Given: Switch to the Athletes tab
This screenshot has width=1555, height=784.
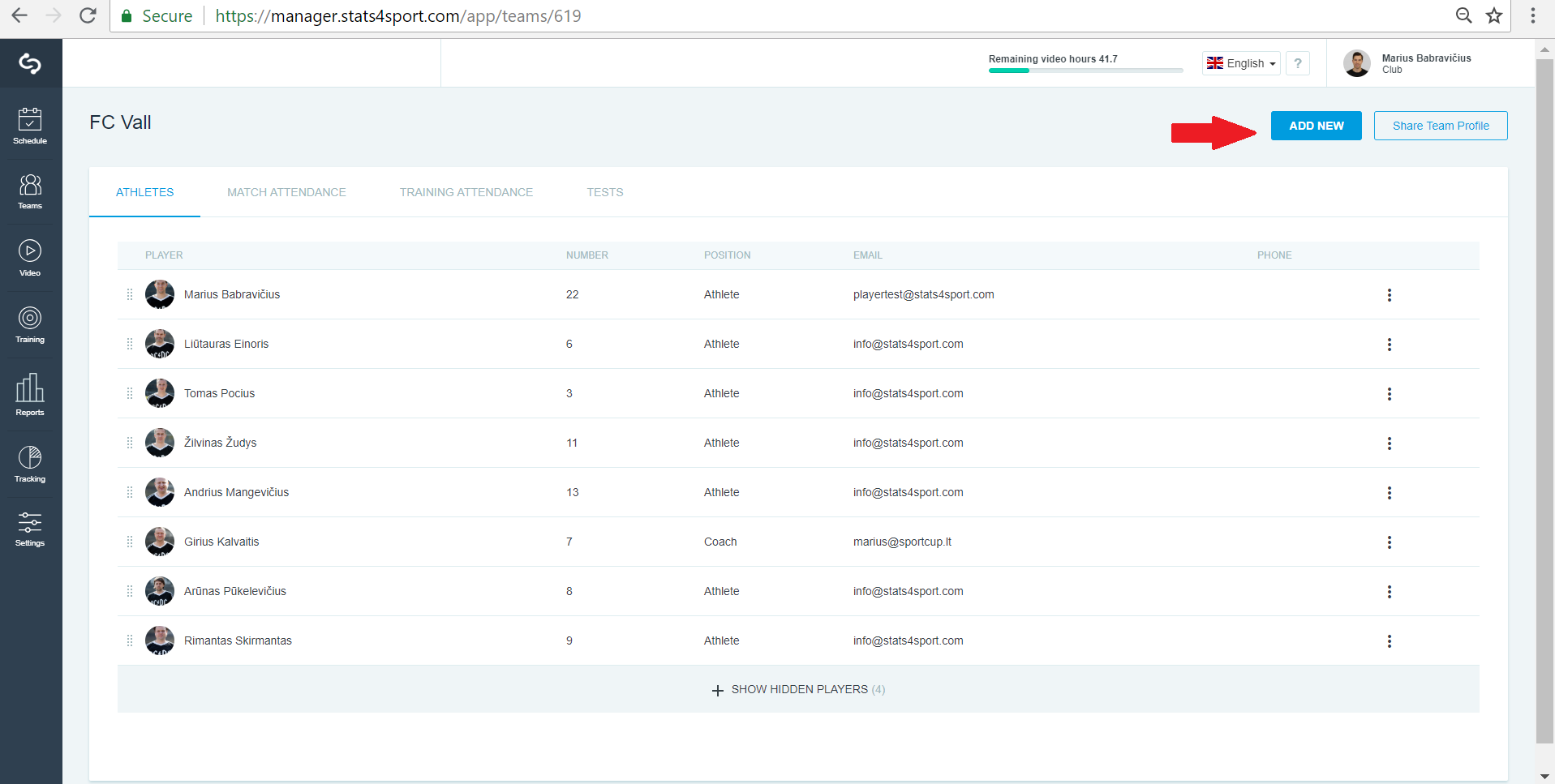Looking at the screenshot, I should coord(144,192).
